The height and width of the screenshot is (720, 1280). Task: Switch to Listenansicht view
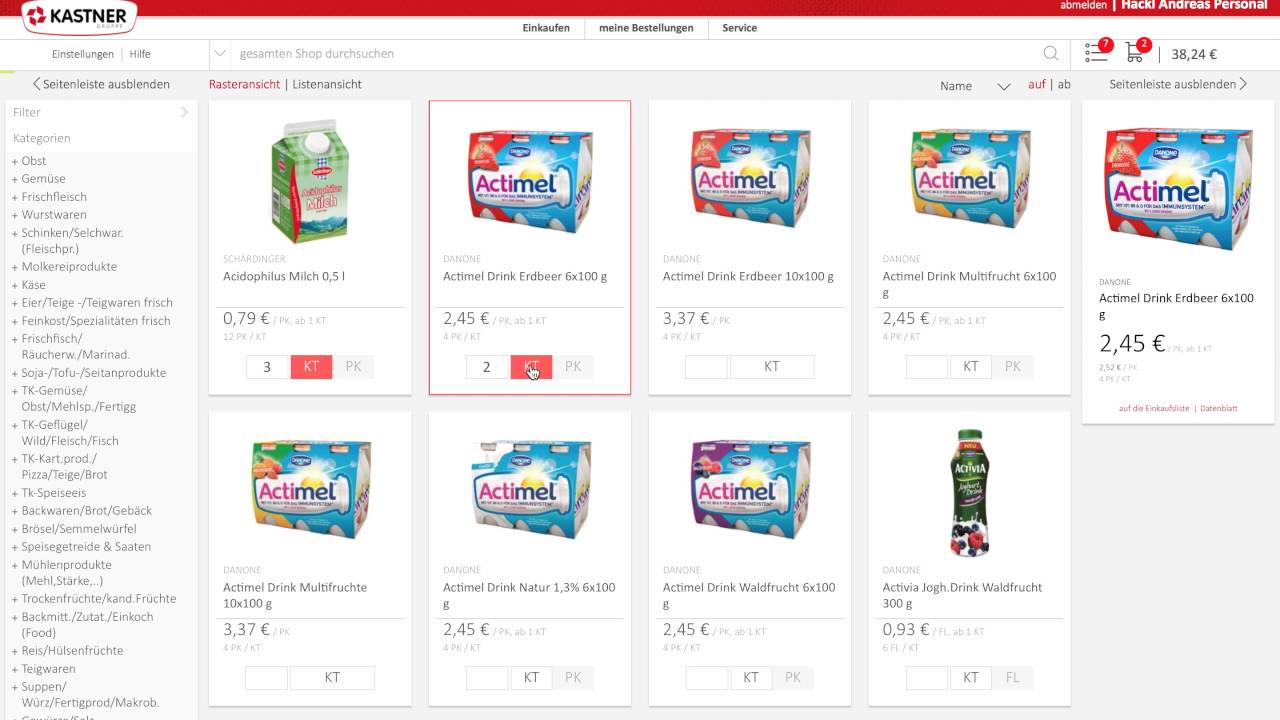[x=327, y=84]
